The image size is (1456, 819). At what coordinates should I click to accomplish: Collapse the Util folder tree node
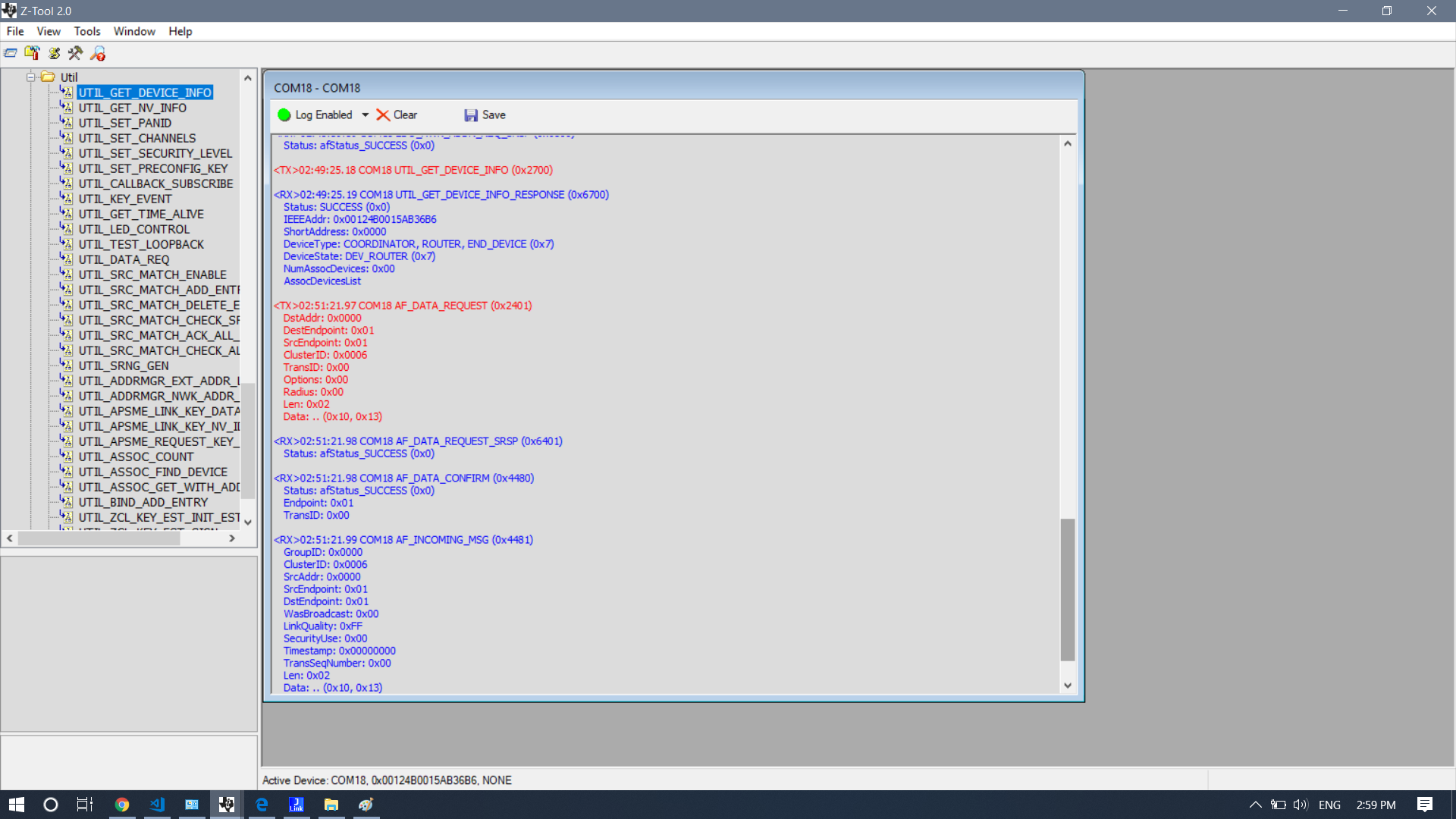coord(31,77)
